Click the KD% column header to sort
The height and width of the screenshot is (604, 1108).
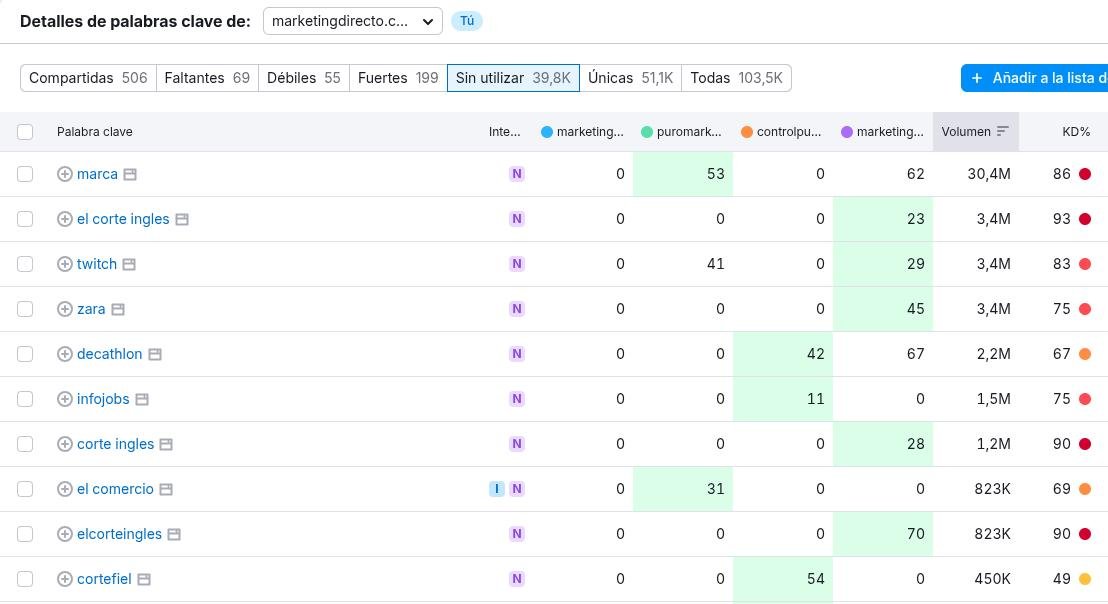[x=1076, y=132]
